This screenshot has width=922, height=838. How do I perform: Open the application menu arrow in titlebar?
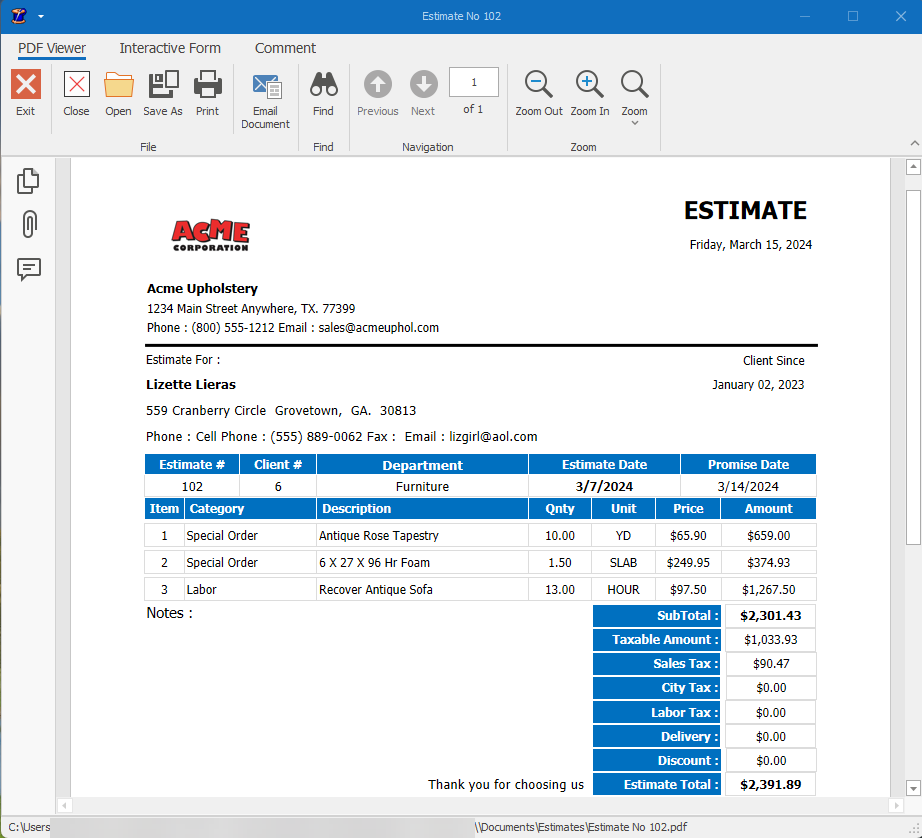(40, 16)
